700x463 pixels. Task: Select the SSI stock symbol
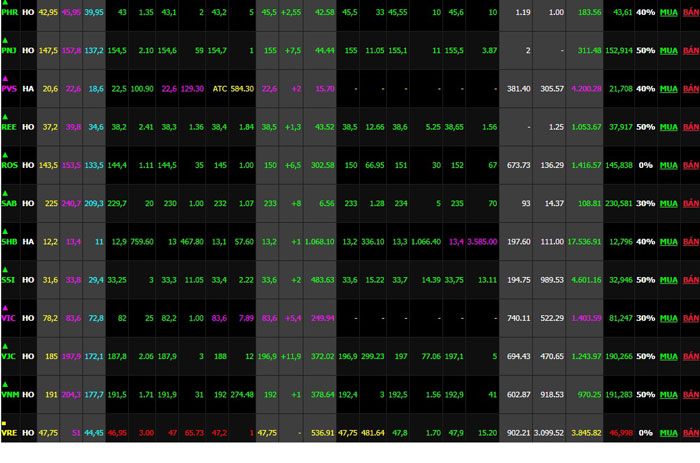coord(10,279)
